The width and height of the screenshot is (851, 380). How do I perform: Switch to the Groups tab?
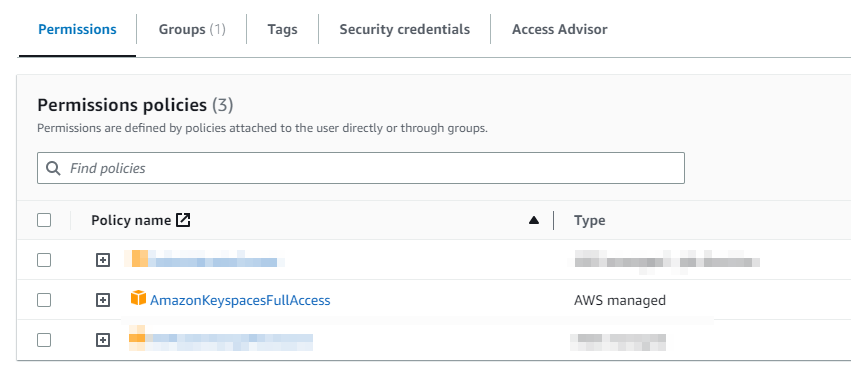coord(192,29)
